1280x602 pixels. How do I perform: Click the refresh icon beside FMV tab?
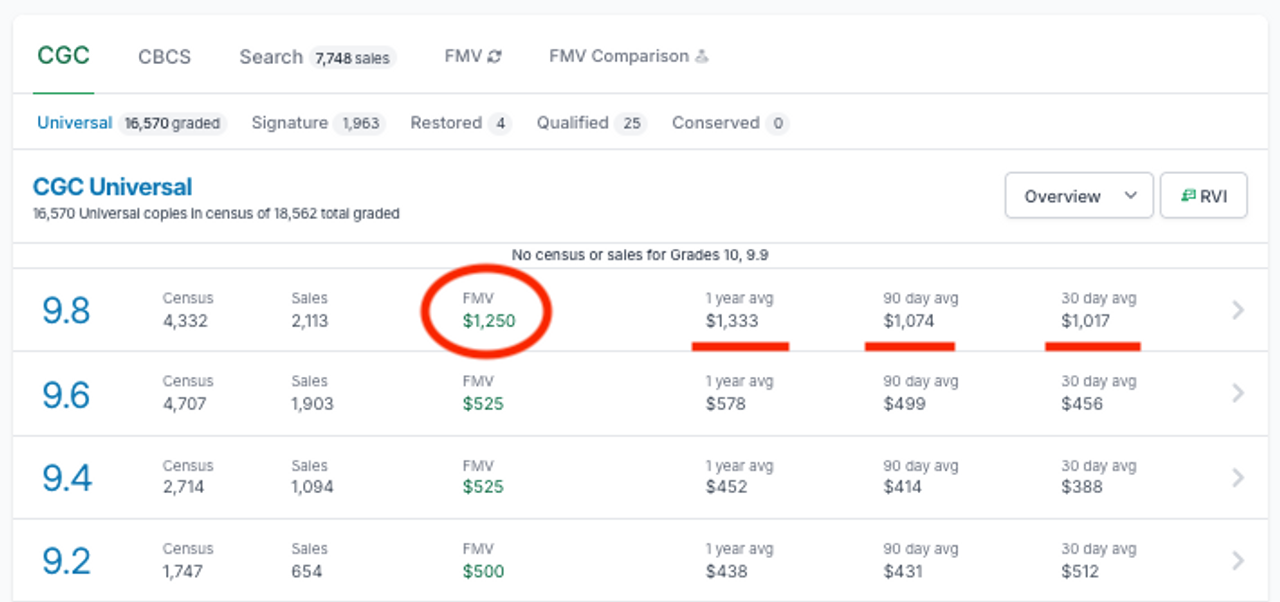coord(494,57)
